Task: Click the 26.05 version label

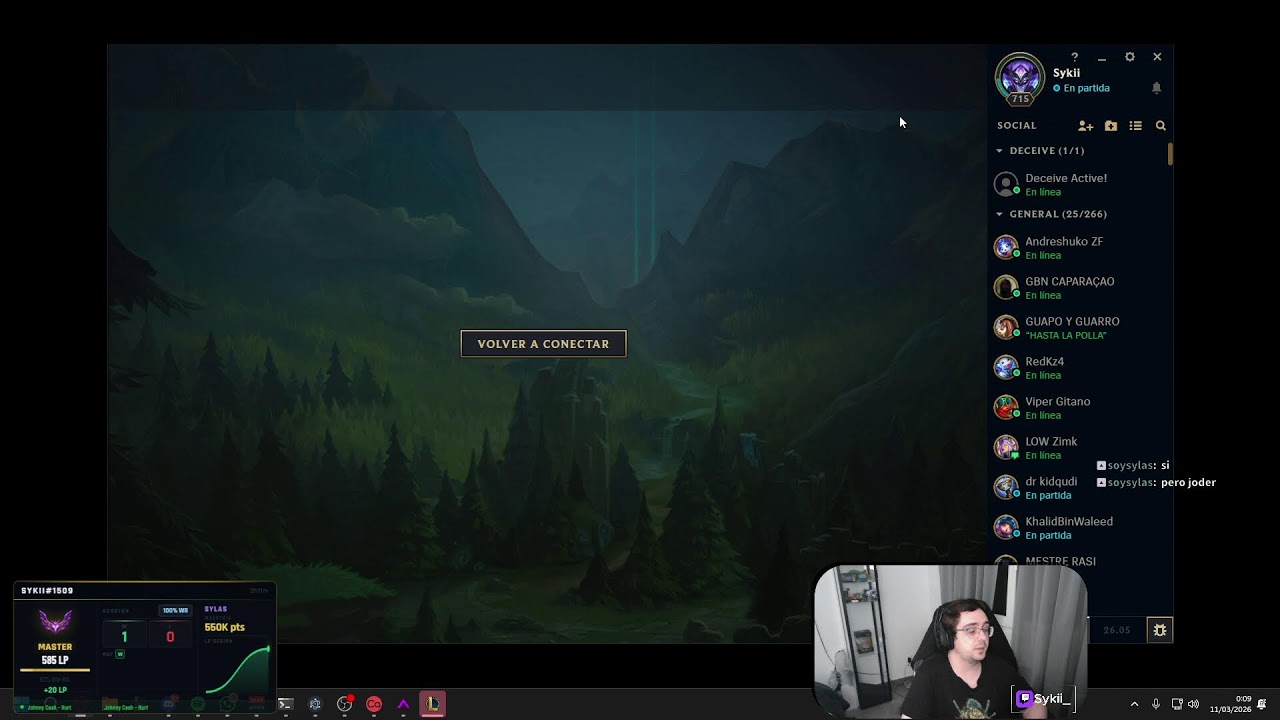Action: (x=1117, y=630)
